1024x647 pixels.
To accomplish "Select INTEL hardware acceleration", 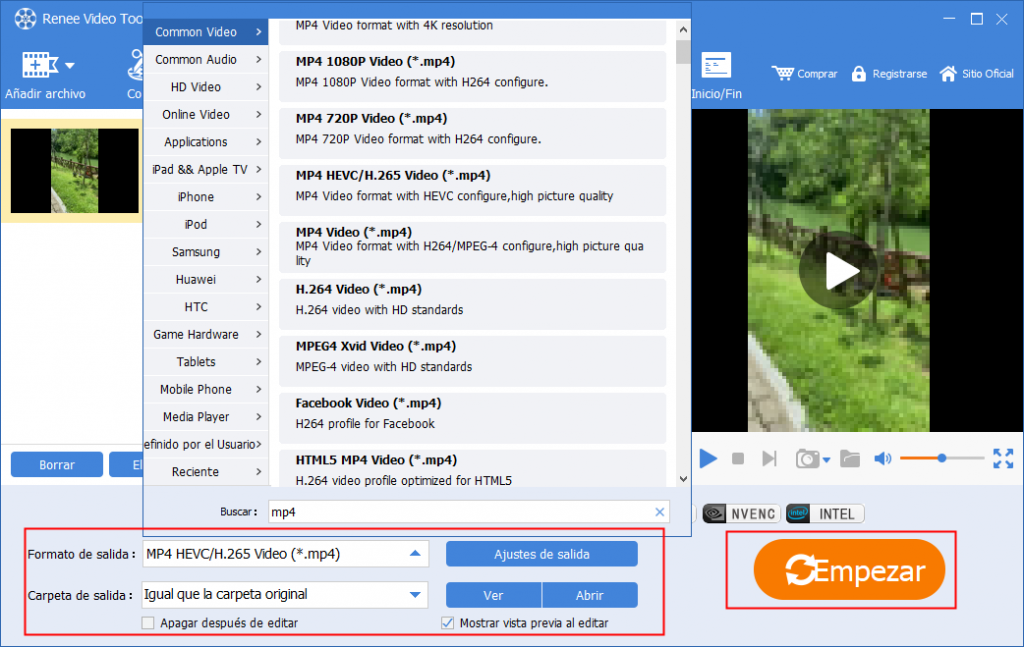I will 824,513.
